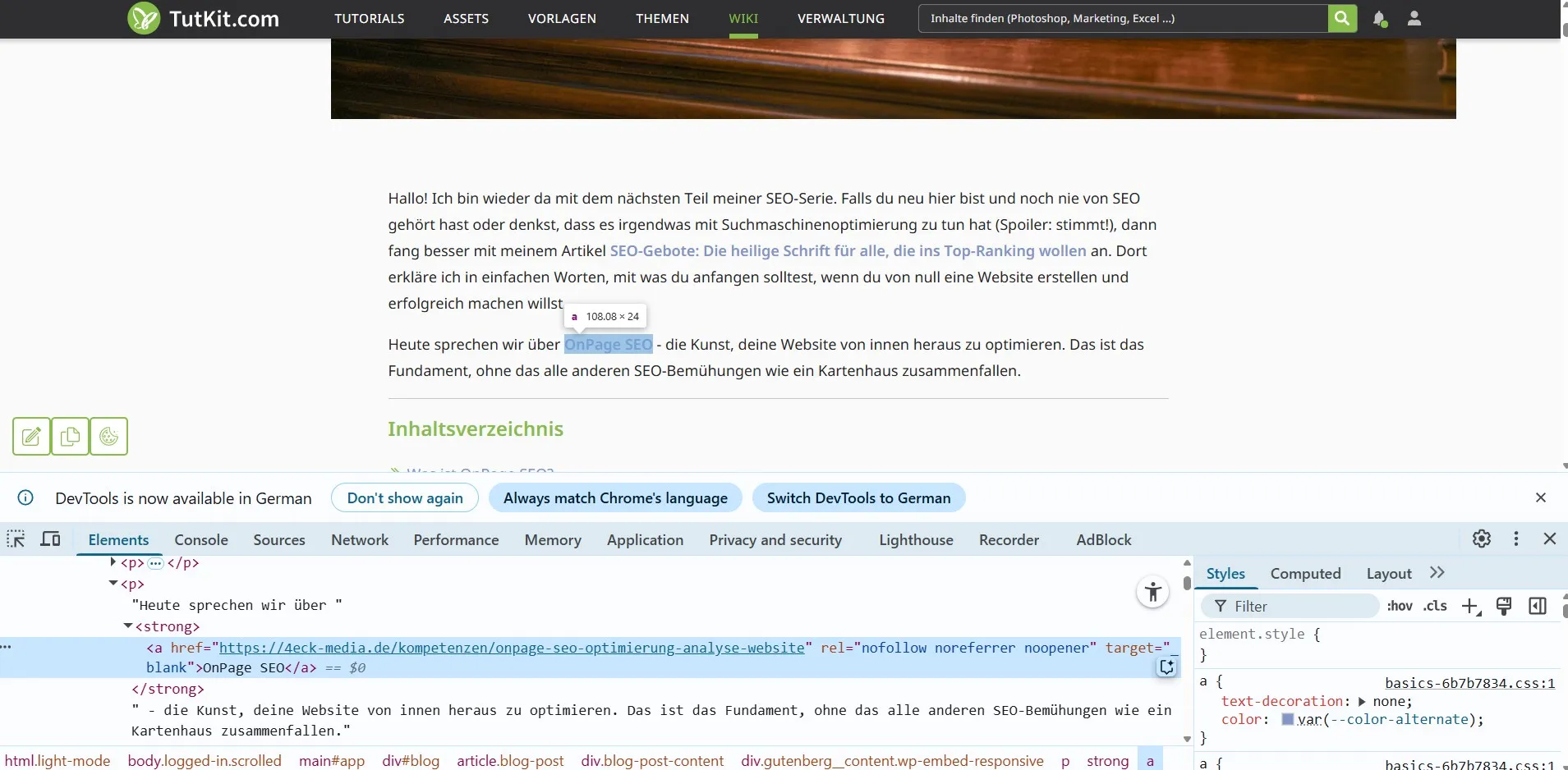Screen dimensions: 1568x770
Task: Activate the DevTools element inspector picker
Action: click(x=16, y=539)
